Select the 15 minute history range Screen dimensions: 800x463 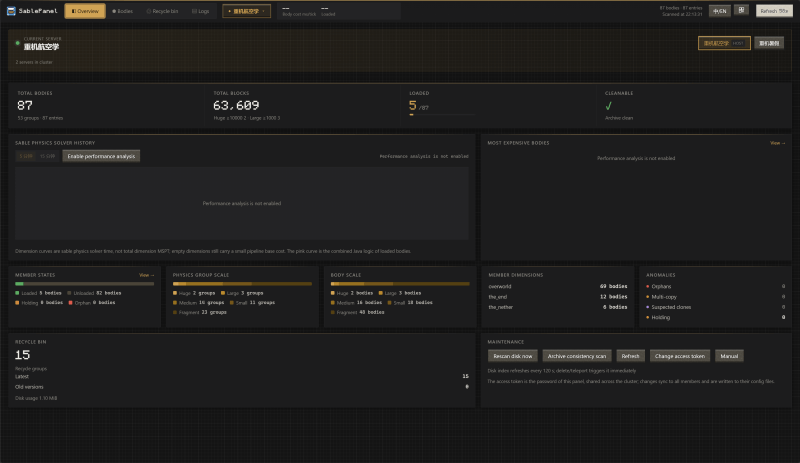47,156
